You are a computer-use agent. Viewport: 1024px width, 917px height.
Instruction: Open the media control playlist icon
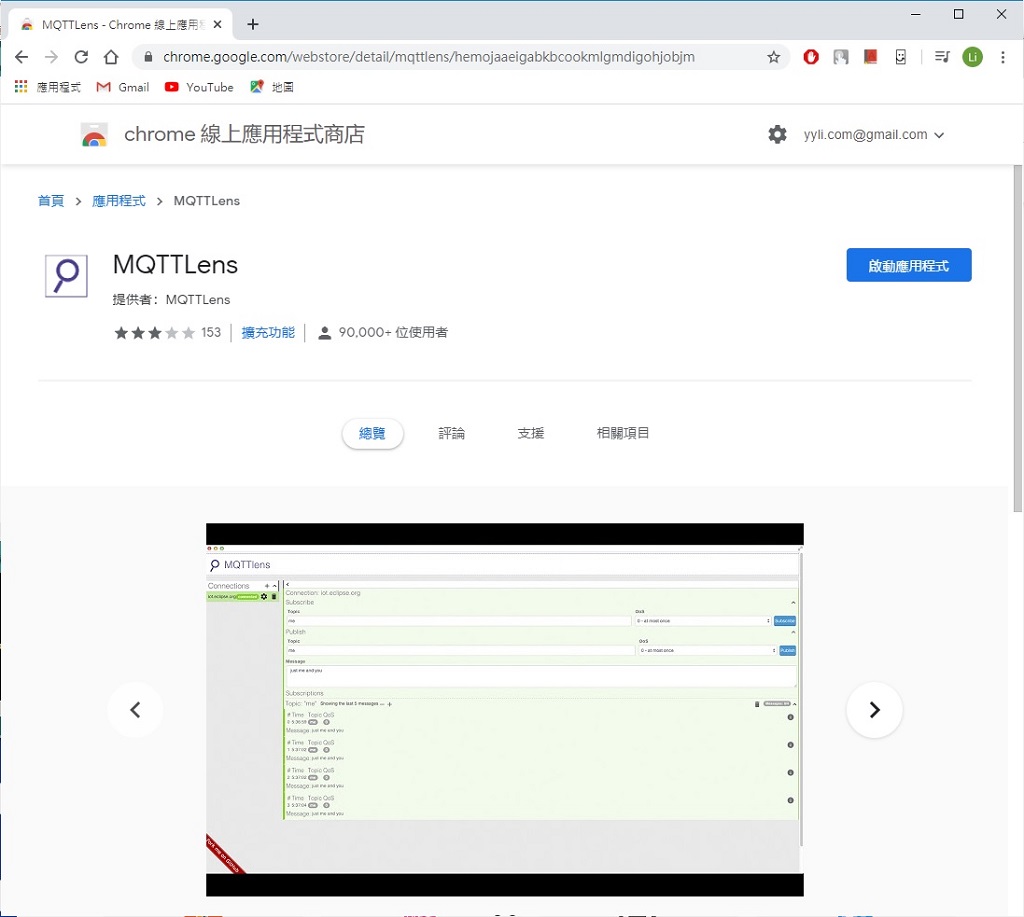click(x=942, y=57)
